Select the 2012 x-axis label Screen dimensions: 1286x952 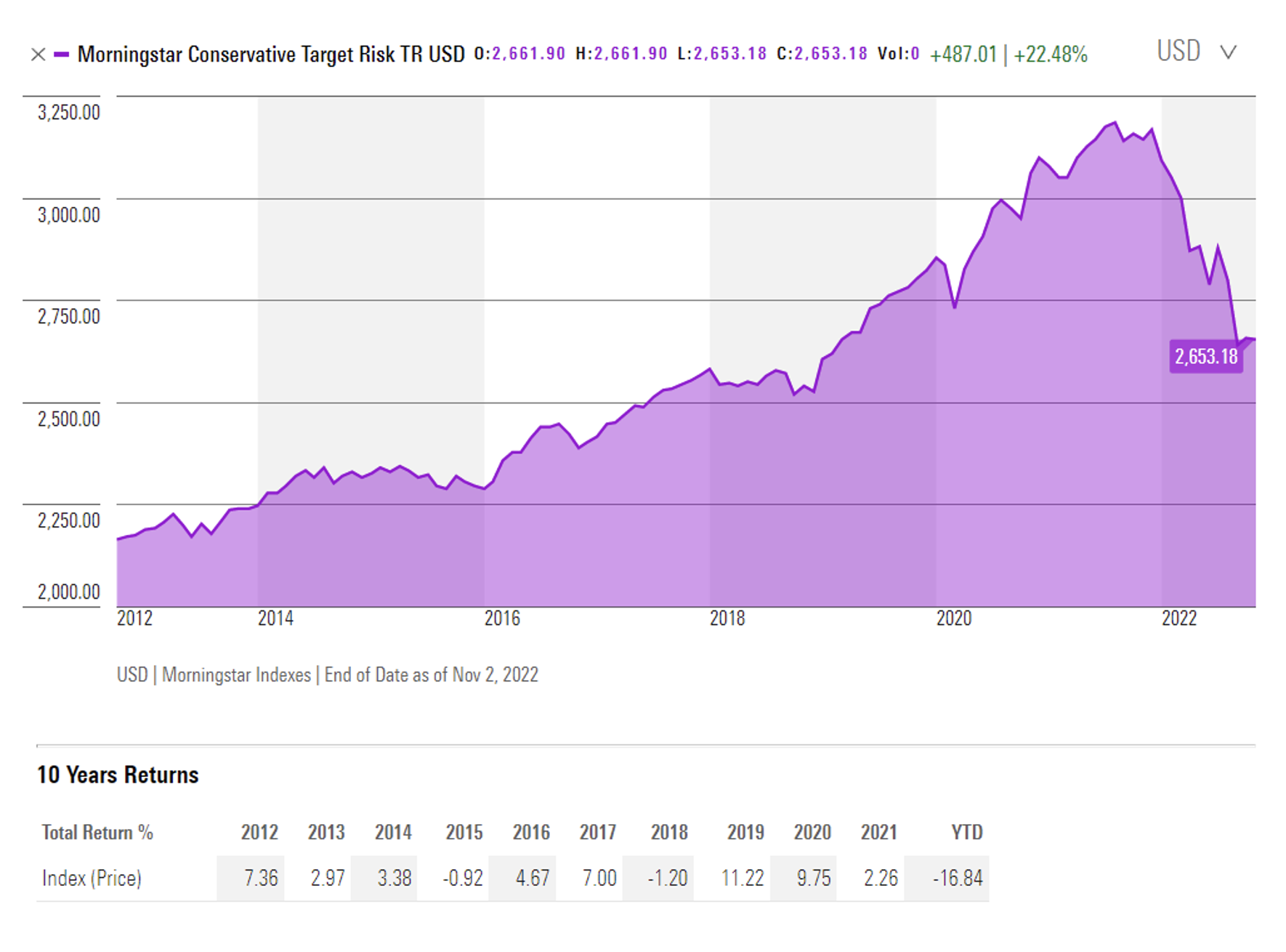(x=135, y=618)
